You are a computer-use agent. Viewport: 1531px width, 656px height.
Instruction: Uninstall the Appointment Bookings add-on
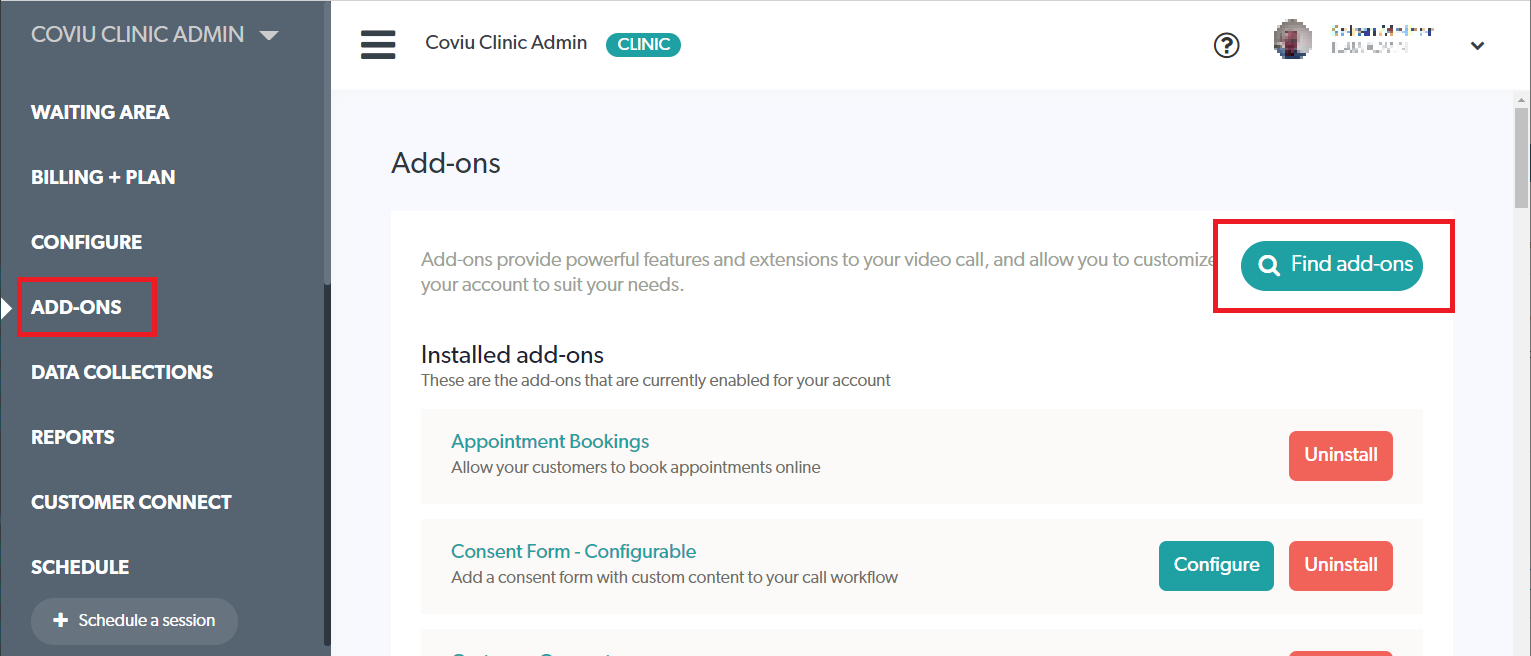click(x=1341, y=455)
